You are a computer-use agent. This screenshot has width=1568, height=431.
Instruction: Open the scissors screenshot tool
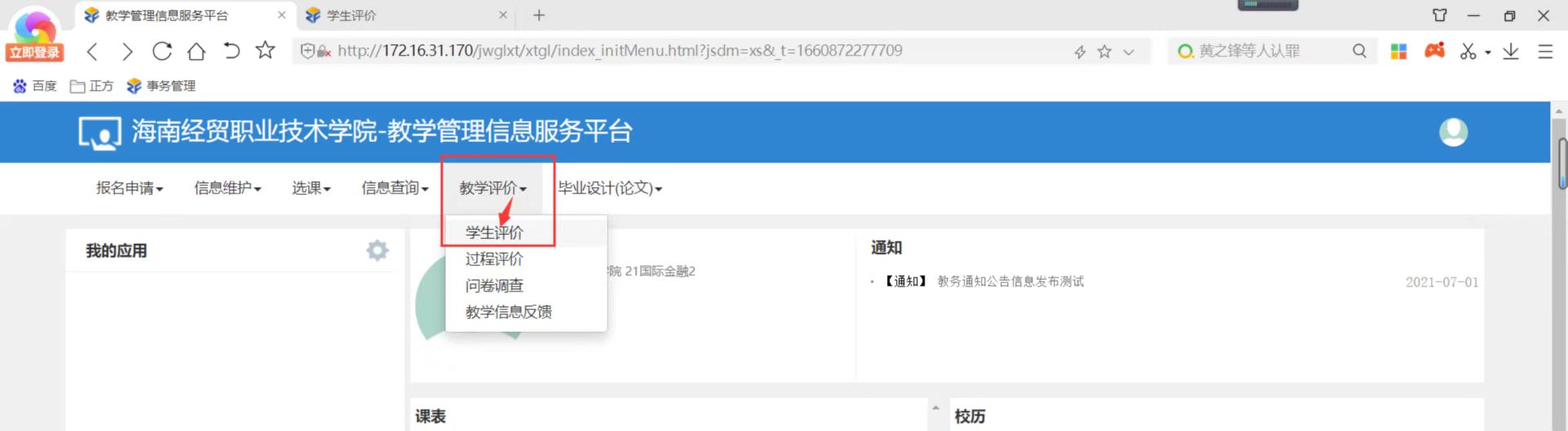tap(1468, 51)
